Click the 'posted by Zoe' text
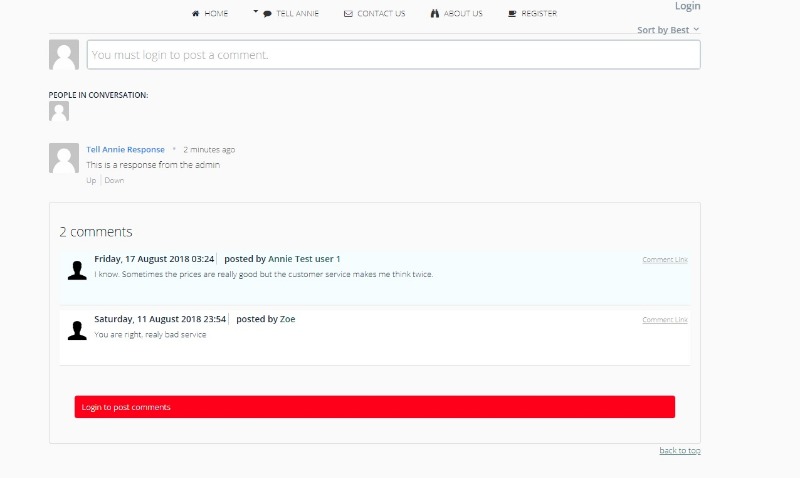This screenshot has height=478, width=800. (x=266, y=319)
